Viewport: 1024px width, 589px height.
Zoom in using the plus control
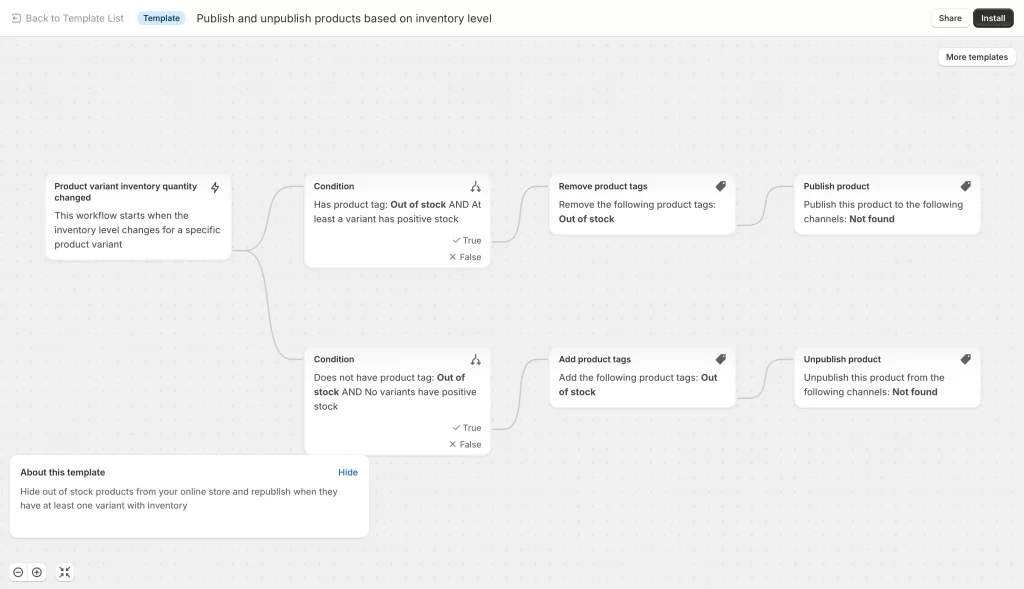37,572
